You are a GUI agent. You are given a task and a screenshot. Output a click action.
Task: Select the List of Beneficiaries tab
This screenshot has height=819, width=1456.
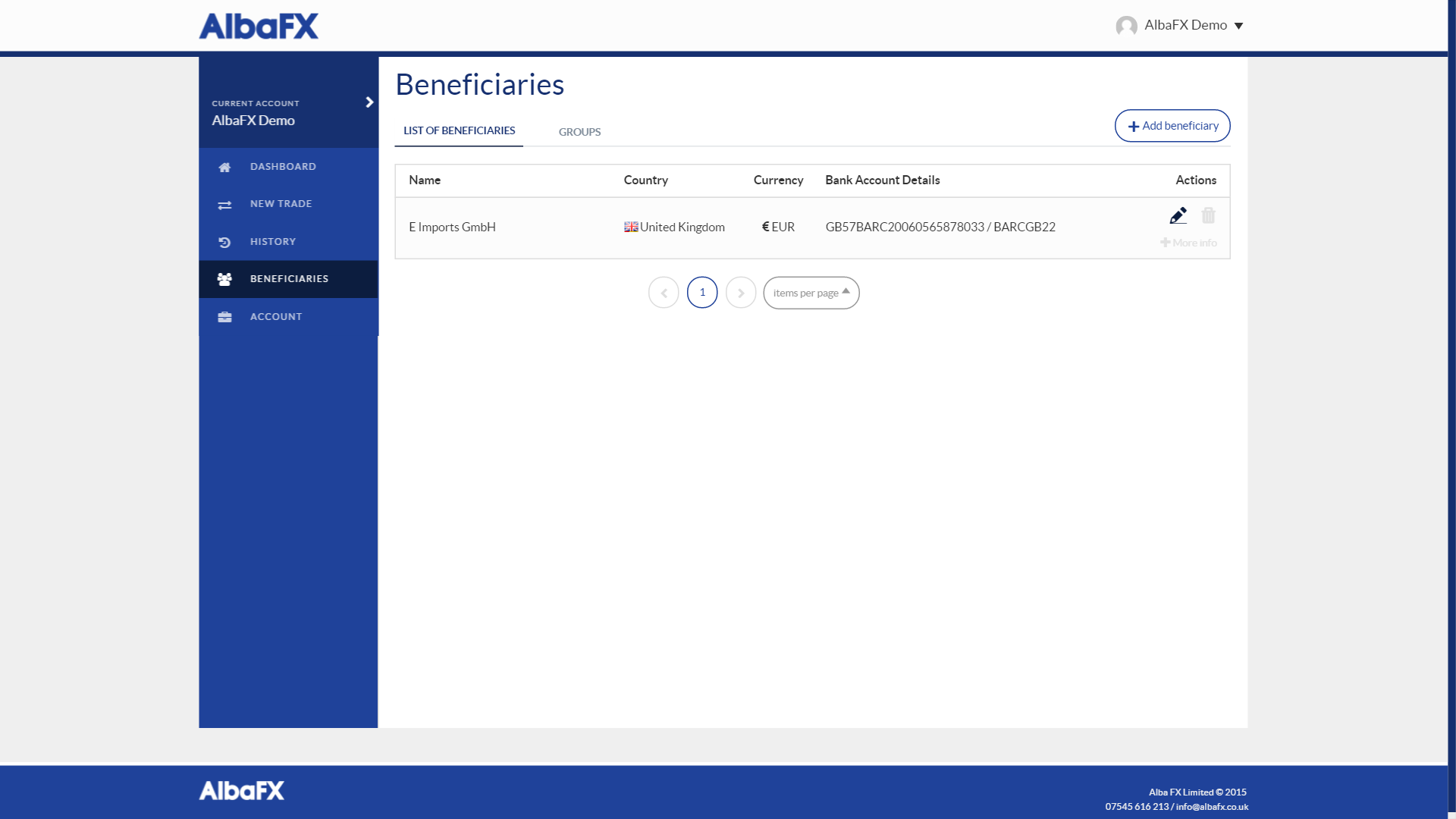click(459, 130)
